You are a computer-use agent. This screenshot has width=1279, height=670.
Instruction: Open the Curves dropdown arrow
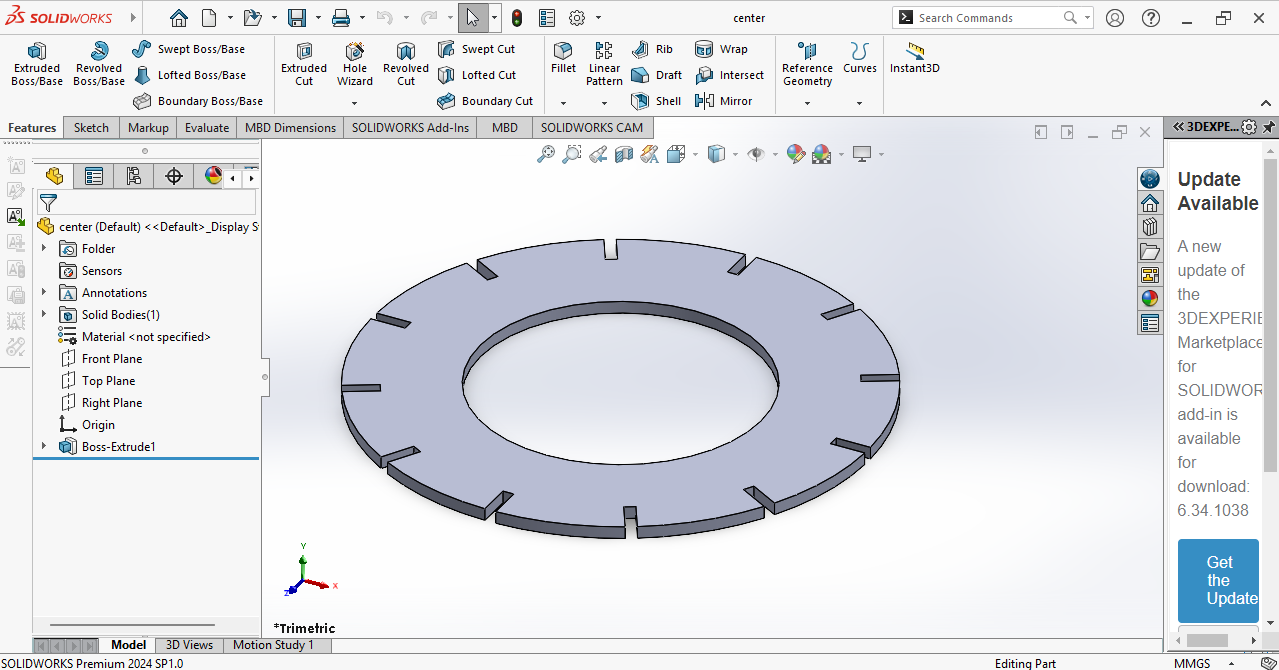[859, 103]
